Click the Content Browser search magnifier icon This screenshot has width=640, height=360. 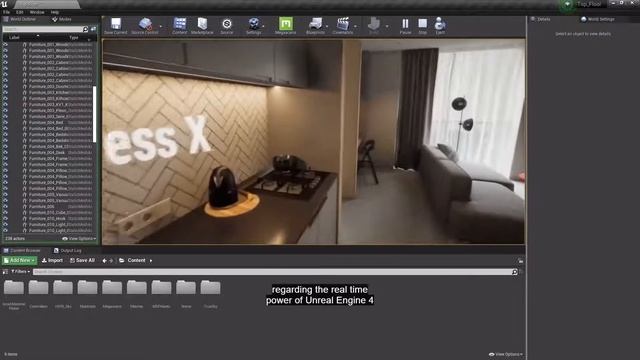(515, 272)
